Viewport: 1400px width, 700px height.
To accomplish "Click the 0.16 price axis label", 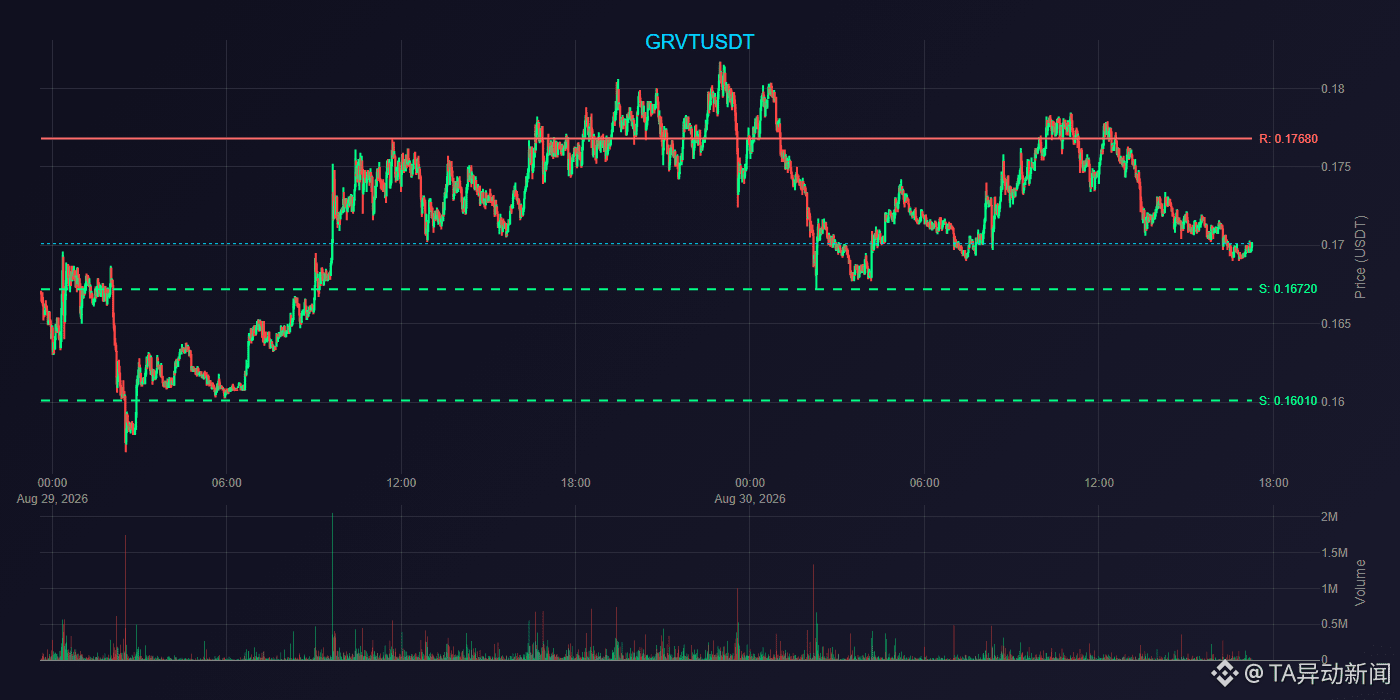I will click(1332, 402).
